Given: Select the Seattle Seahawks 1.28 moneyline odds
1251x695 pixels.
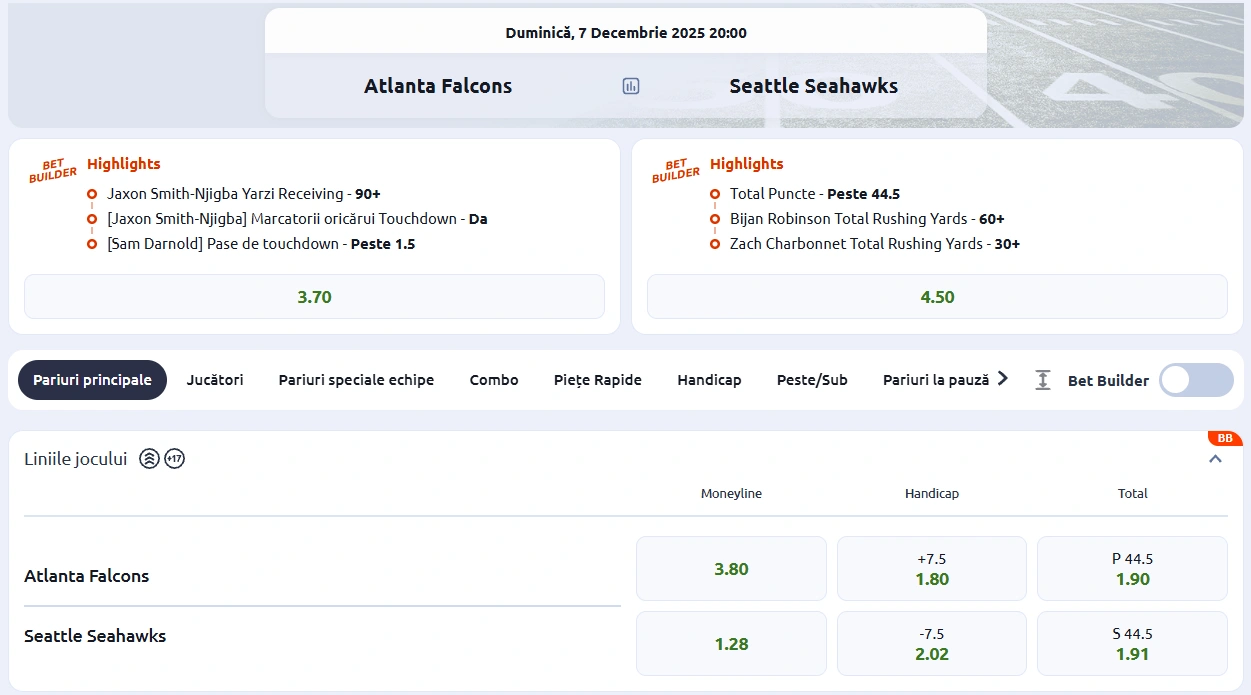Looking at the screenshot, I should pyautogui.click(x=731, y=643).
